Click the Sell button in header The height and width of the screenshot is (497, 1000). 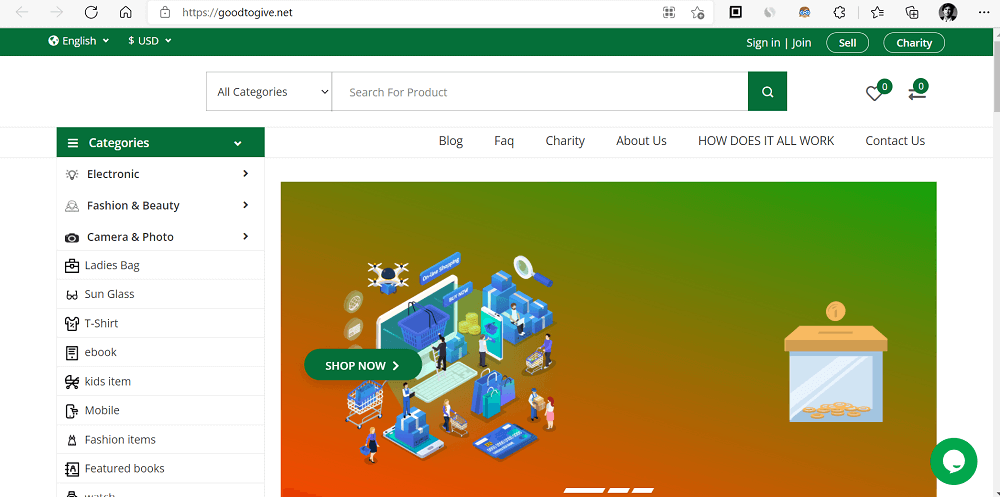click(x=847, y=43)
